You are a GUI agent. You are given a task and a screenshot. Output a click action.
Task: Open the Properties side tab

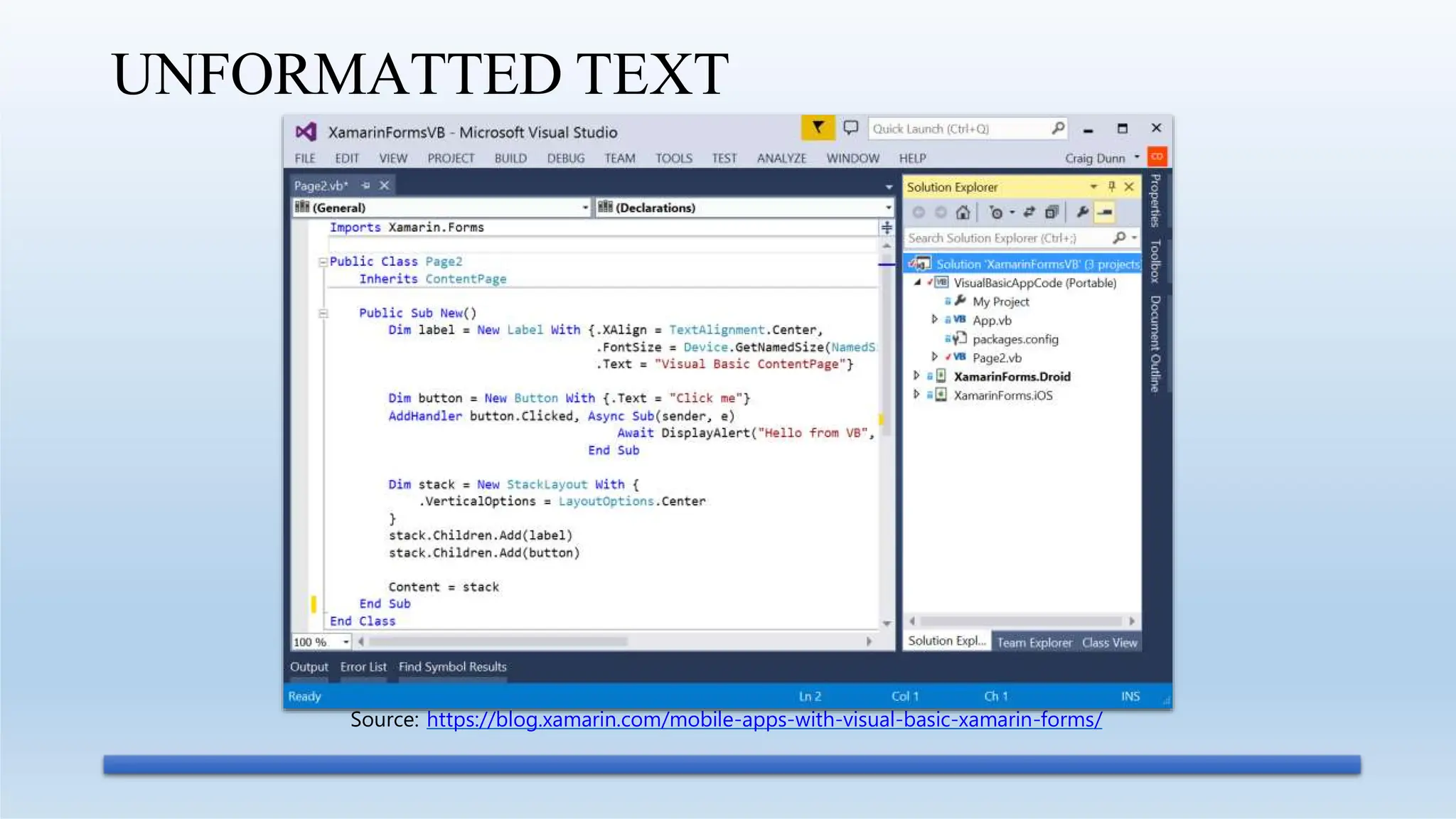click(1155, 200)
